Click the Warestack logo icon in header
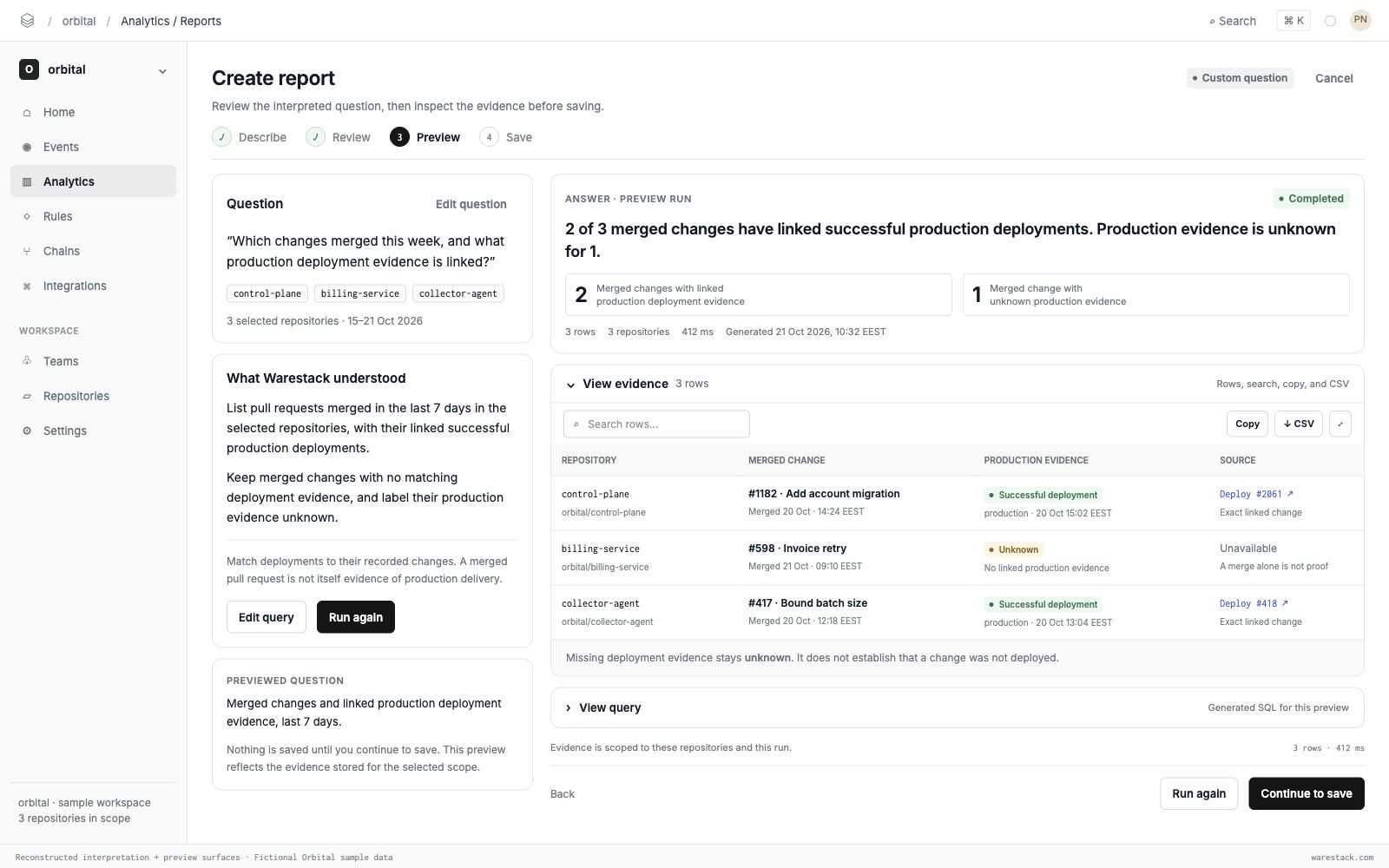The image size is (1389, 868). pos(27,21)
